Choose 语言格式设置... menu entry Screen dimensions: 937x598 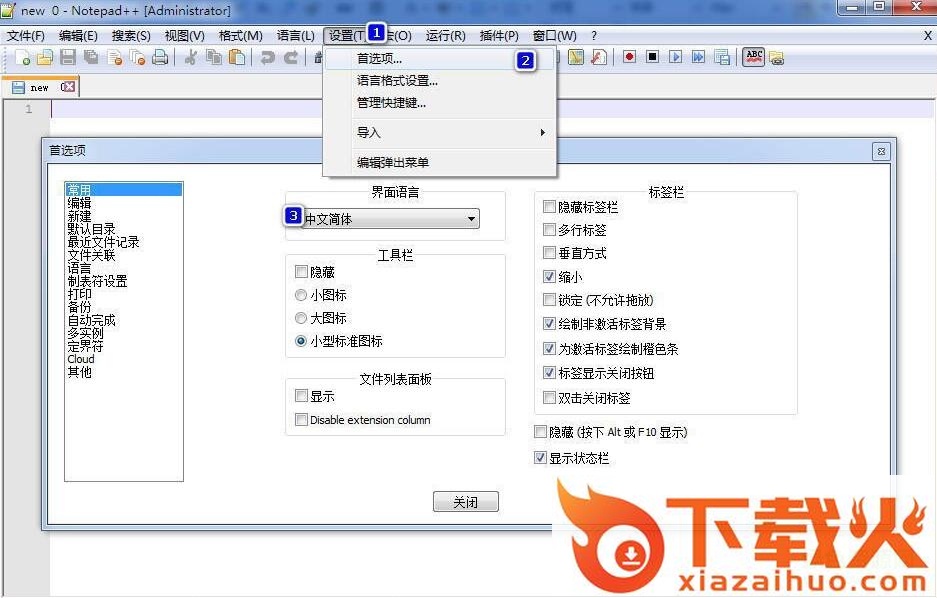pos(440,81)
